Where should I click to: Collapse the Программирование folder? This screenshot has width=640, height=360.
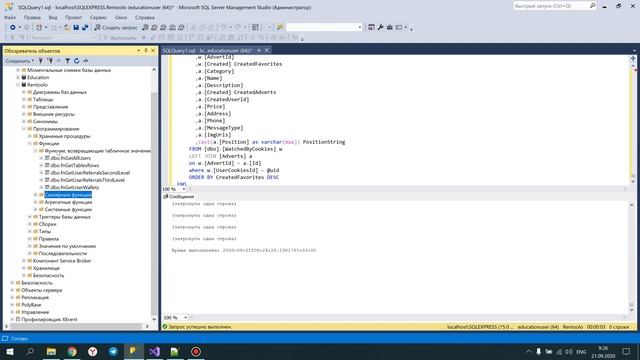click(x=24, y=129)
